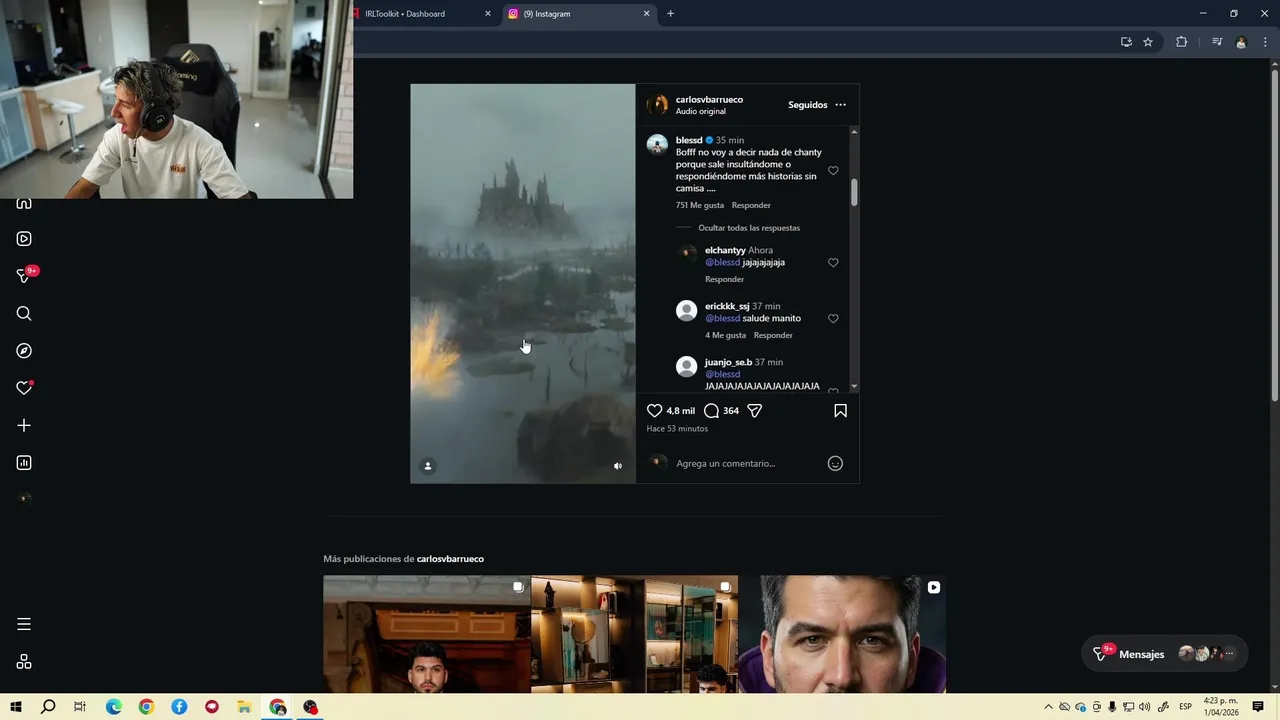Open File Explorer from the taskbar
Image resolution: width=1280 pixels, height=720 pixels.
pos(244,707)
